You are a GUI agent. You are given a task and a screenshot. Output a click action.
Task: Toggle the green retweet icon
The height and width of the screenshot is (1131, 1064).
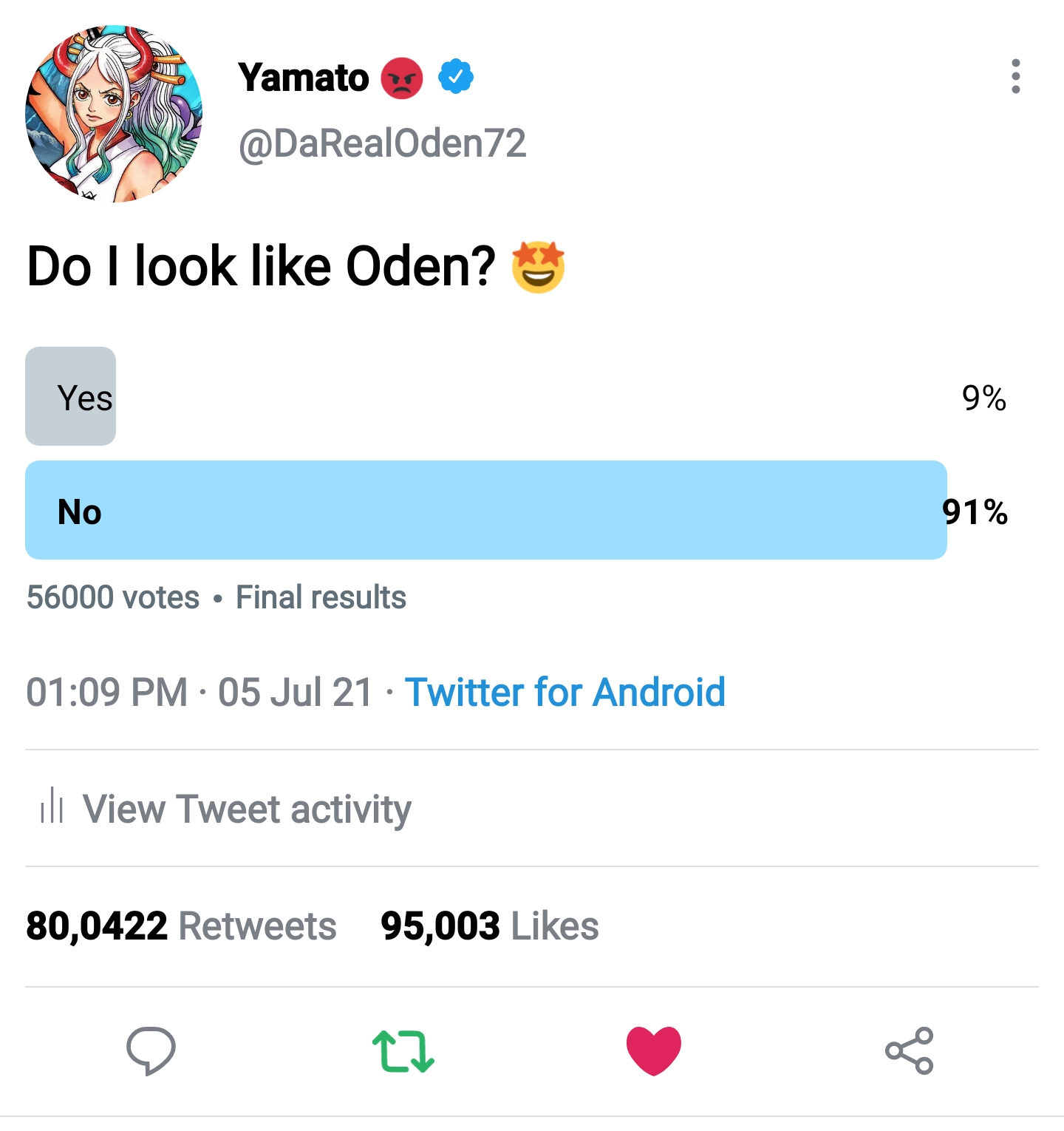[403, 1050]
